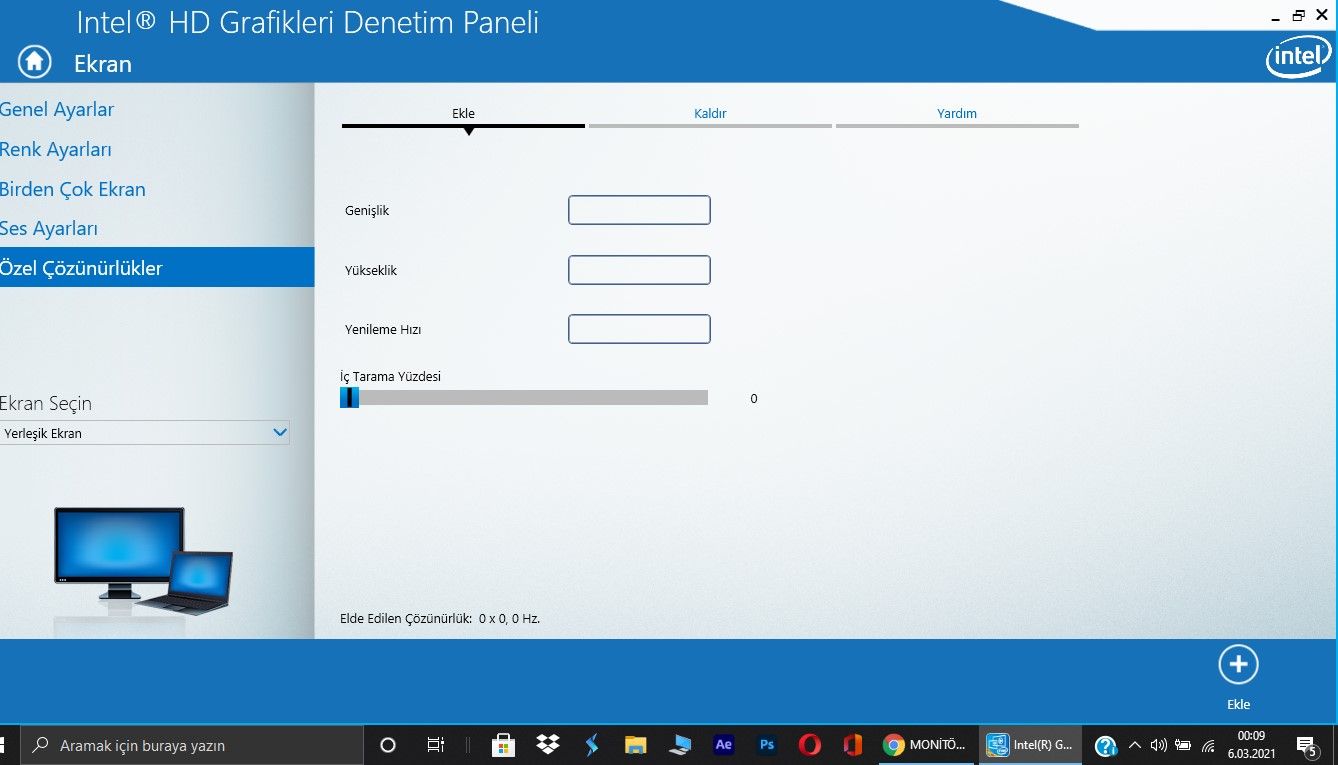Open the blue lightning-bolt app on taskbar

coord(592,745)
